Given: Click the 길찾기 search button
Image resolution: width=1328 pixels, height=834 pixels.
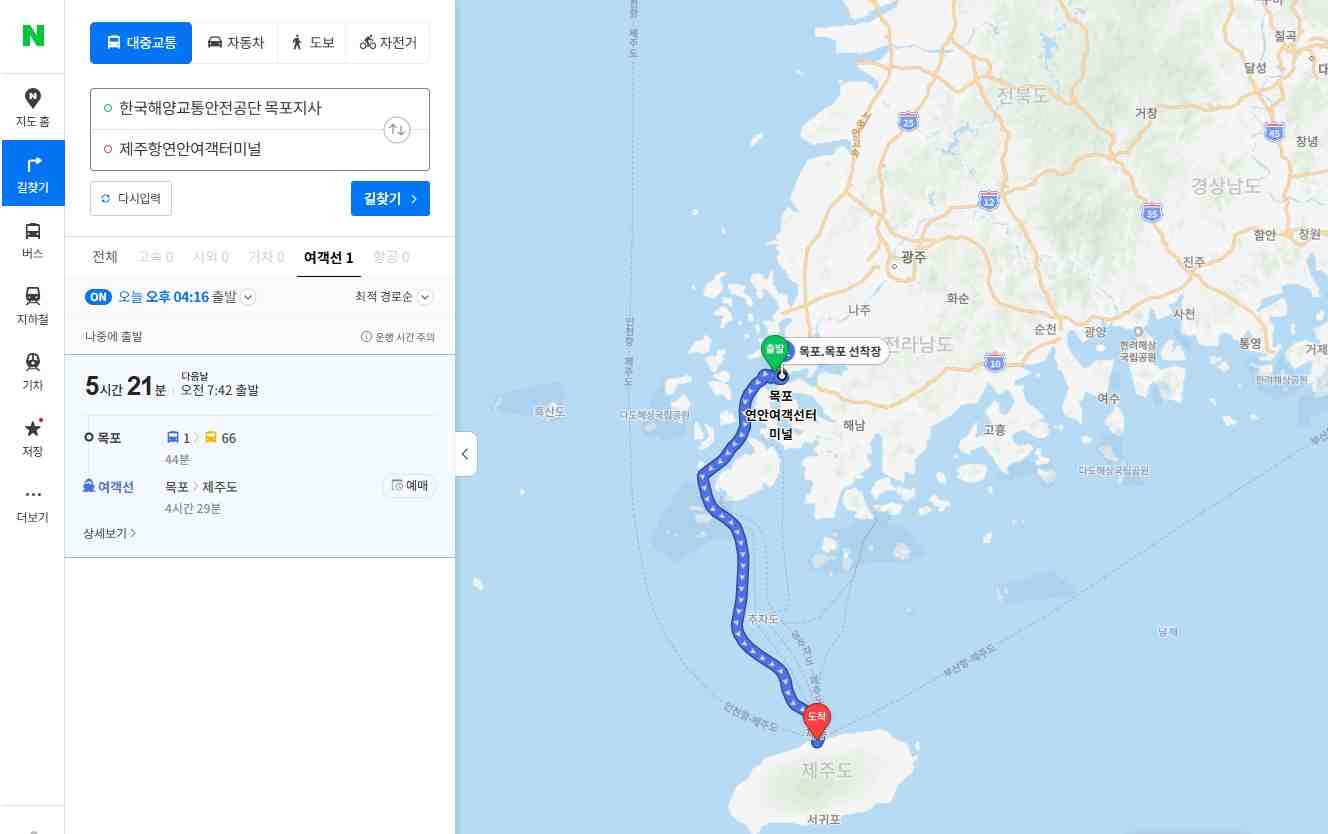Looking at the screenshot, I should [390, 198].
